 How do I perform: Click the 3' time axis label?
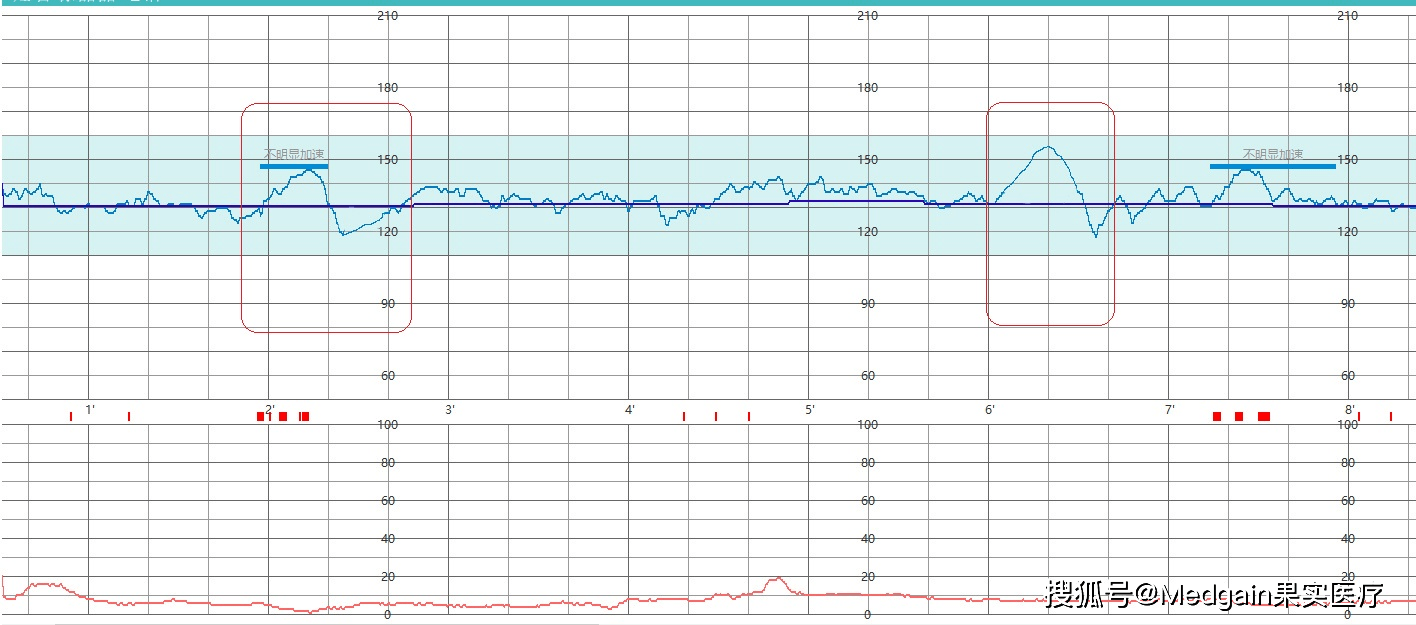coord(450,410)
